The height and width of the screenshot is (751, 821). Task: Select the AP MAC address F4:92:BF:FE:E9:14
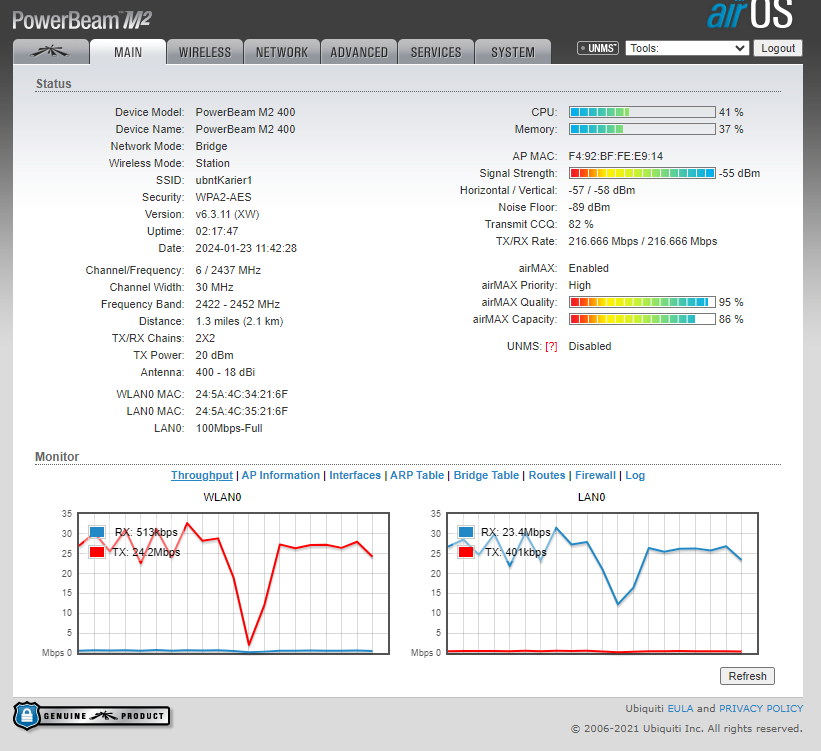click(x=616, y=156)
